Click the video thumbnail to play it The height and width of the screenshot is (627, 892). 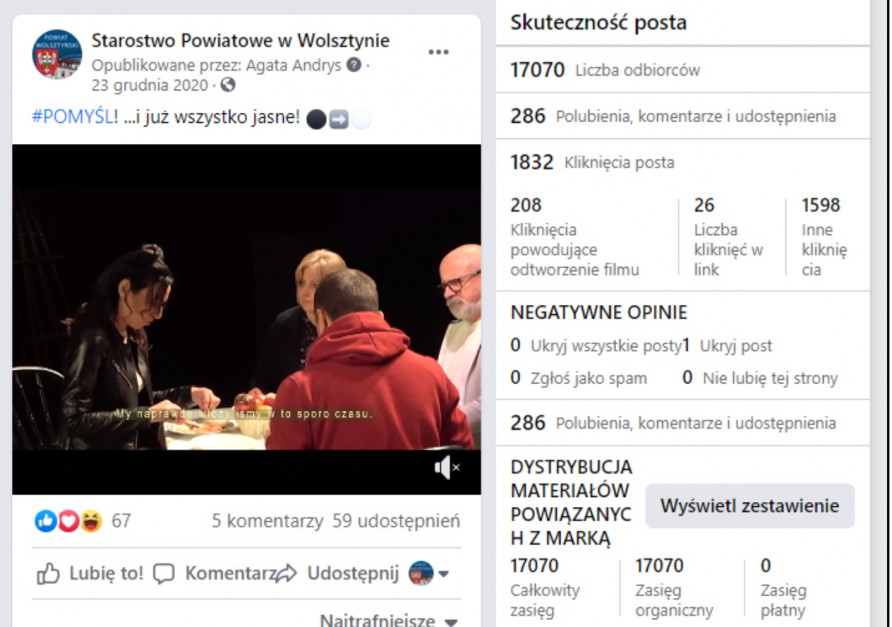246,319
